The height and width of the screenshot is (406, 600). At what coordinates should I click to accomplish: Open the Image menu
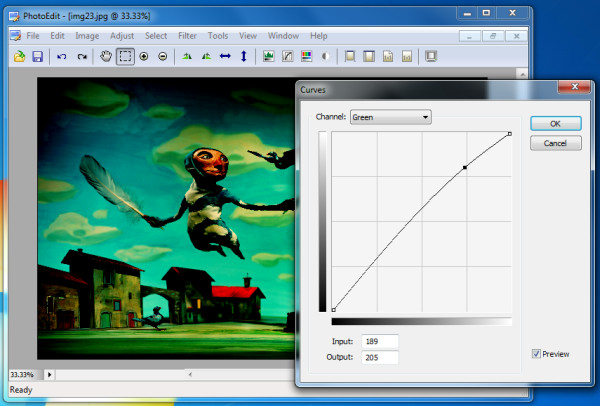coord(87,36)
